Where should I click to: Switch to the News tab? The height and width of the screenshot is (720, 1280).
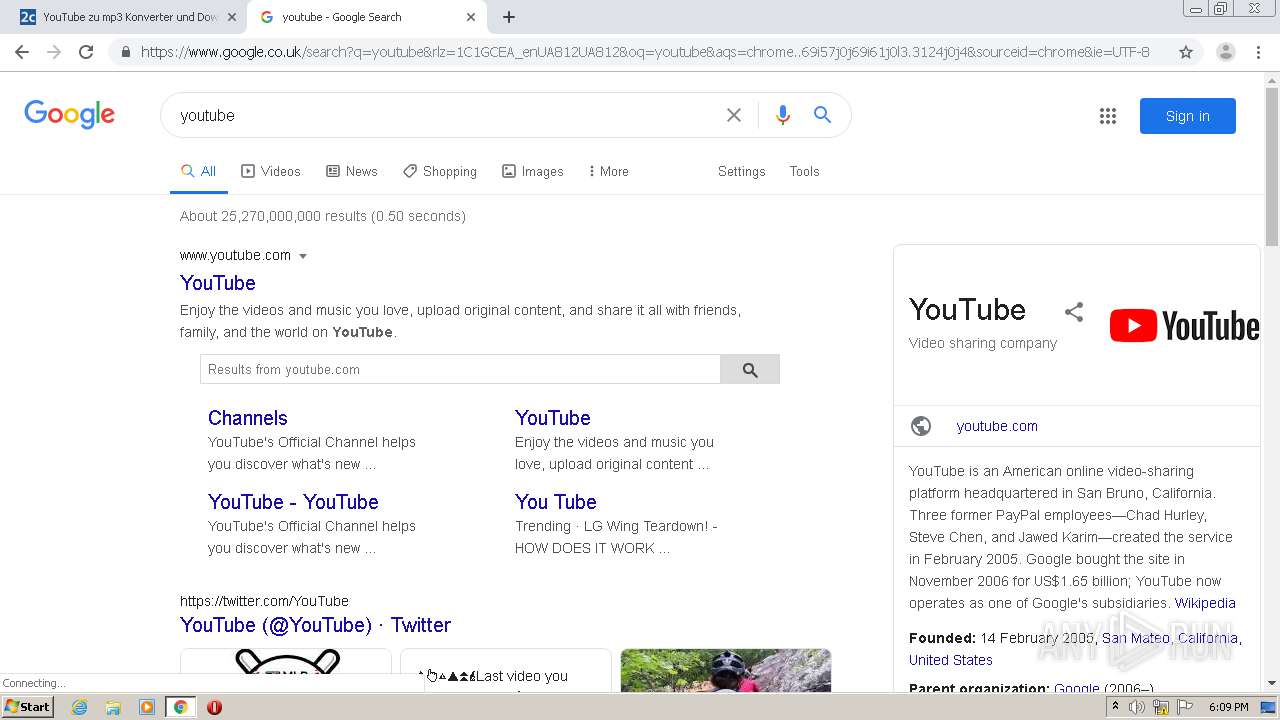pos(352,171)
